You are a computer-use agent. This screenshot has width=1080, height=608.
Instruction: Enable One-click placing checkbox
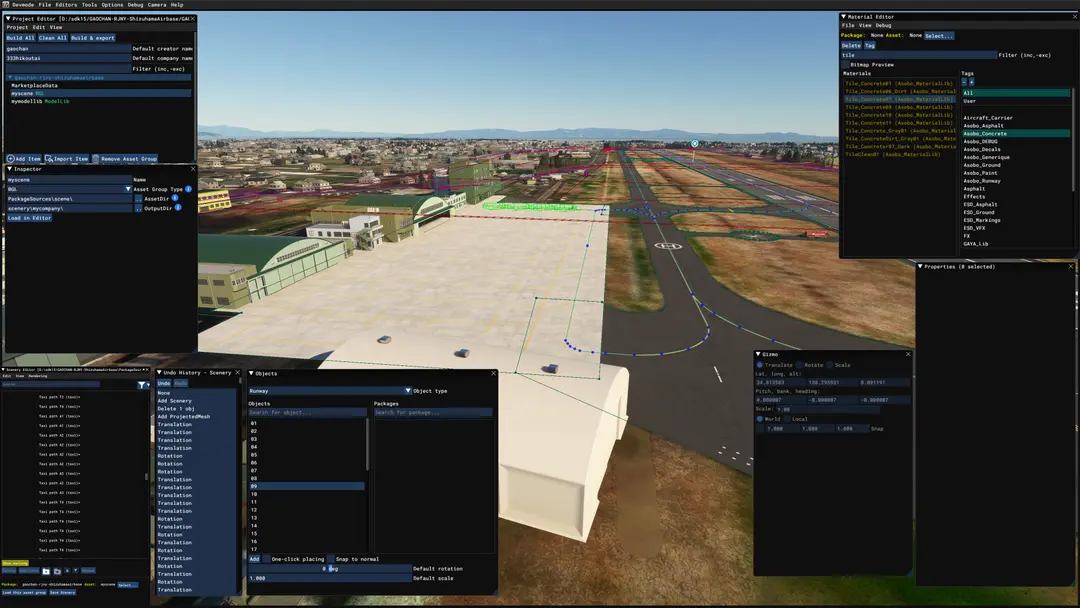point(267,559)
